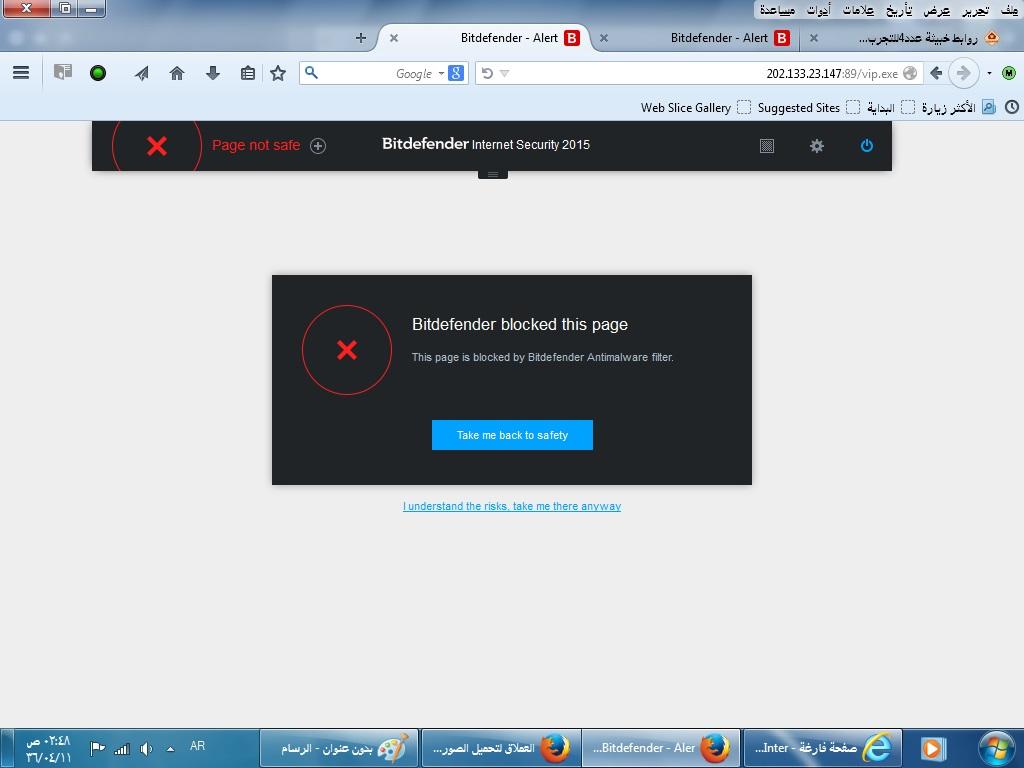1024x768 pixels.
Task: Close the روابط خبيثة tab
Action: click(814, 38)
